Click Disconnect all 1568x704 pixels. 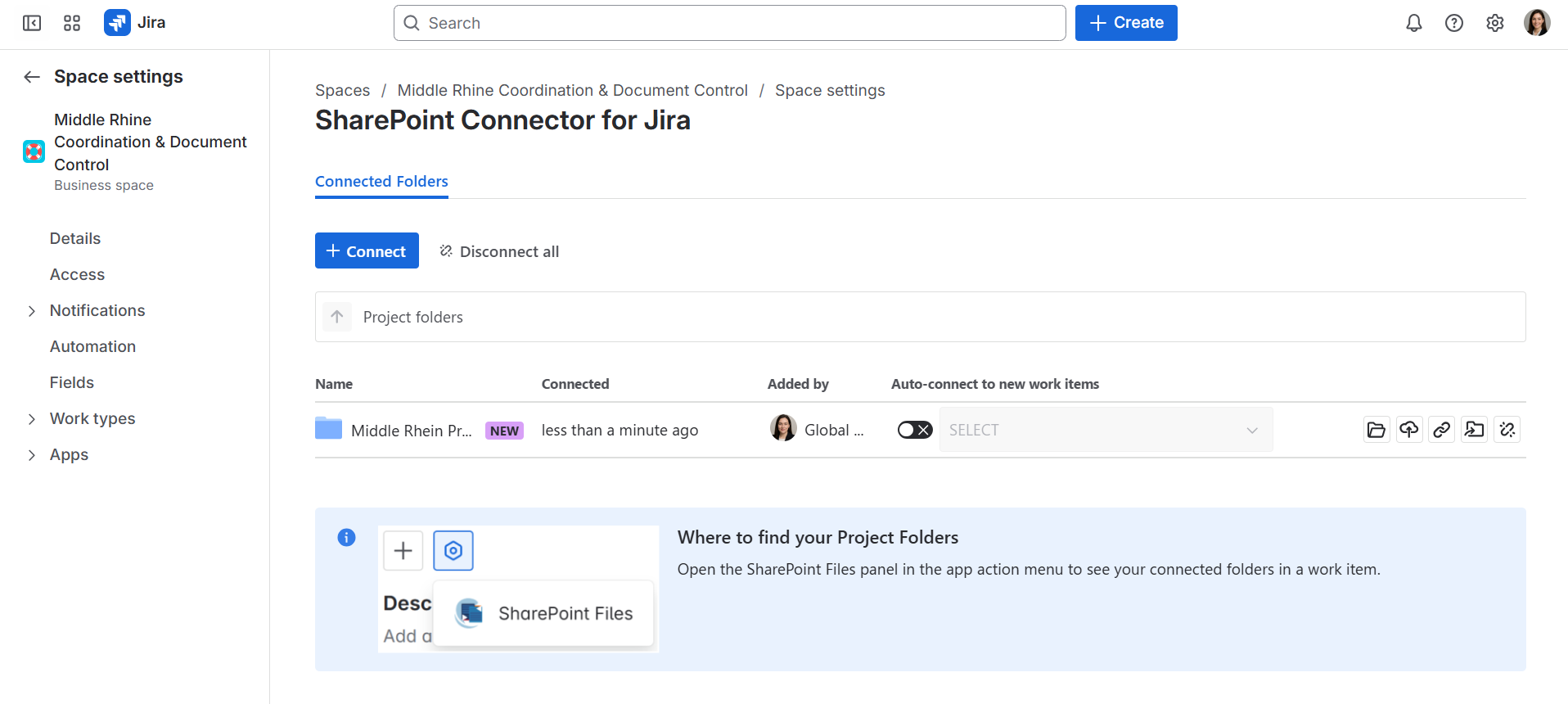(499, 251)
